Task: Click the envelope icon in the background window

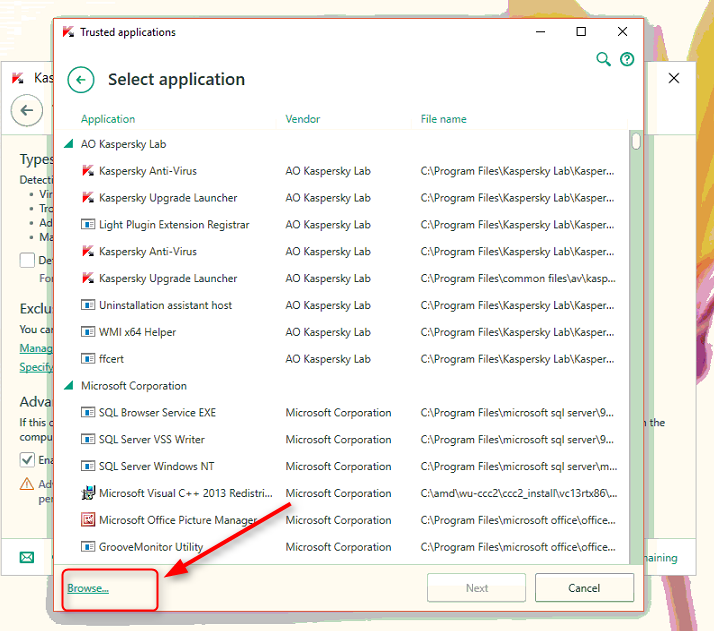Action: [x=27, y=557]
